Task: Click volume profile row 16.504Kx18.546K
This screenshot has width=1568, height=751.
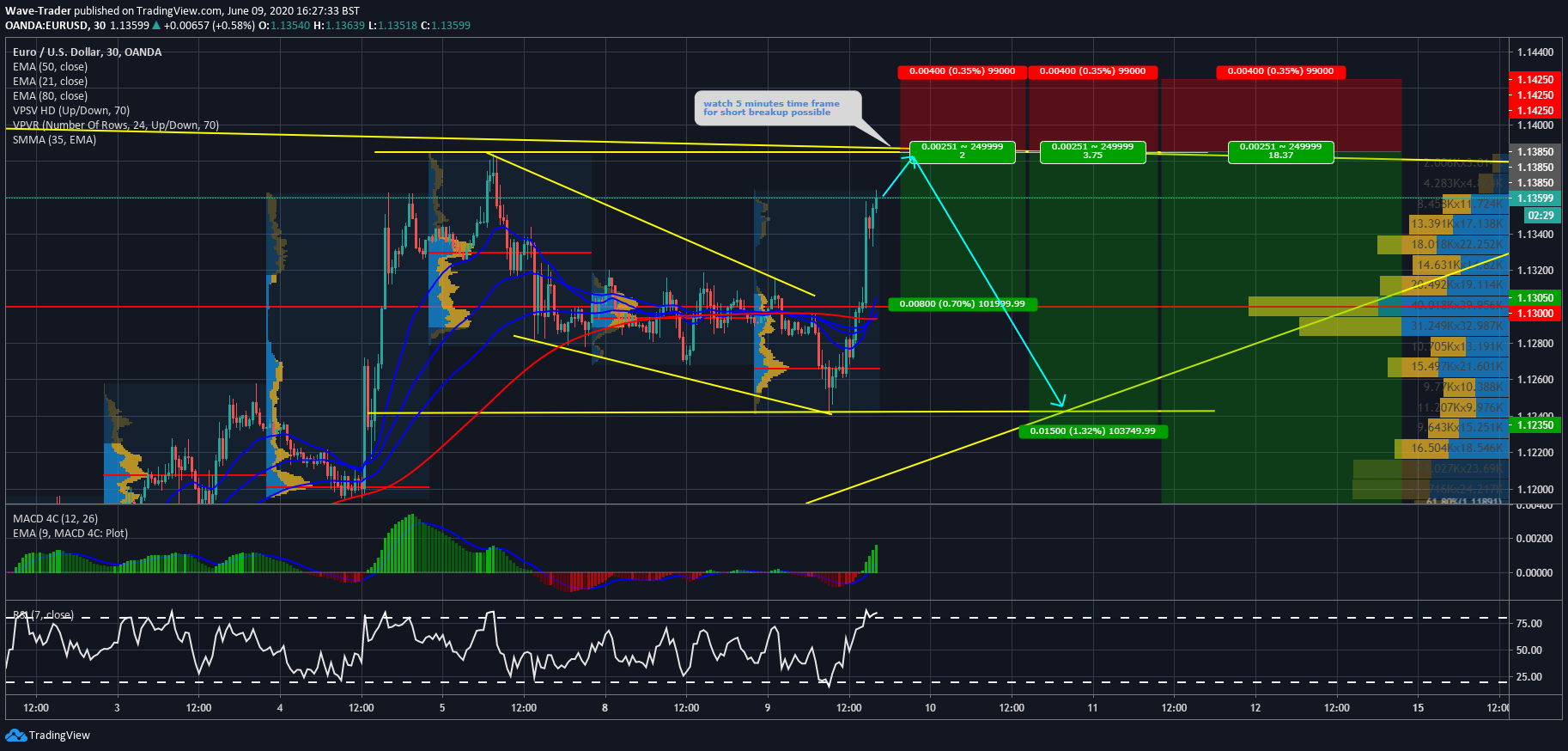Action: point(1451,449)
